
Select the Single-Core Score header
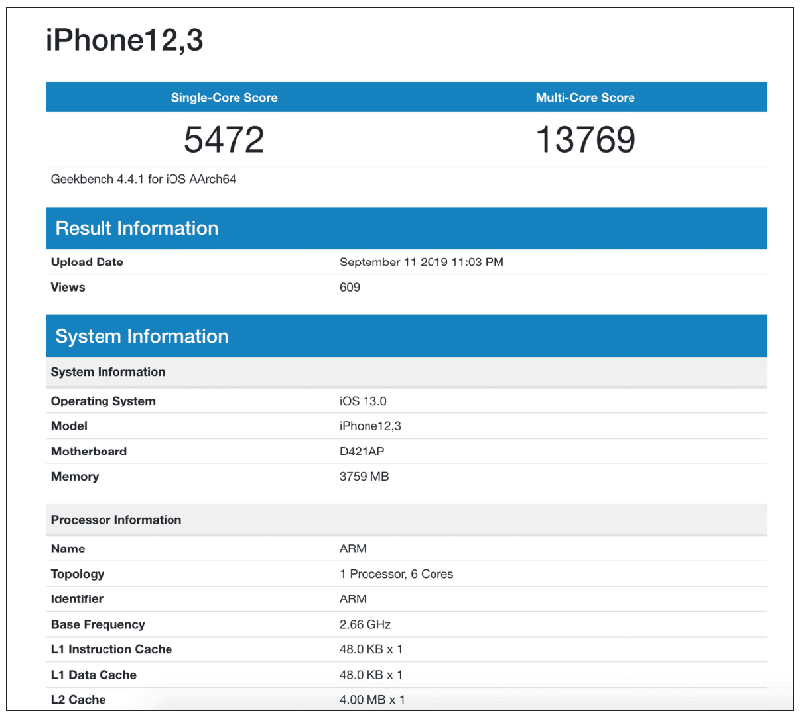(x=224, y=98)
